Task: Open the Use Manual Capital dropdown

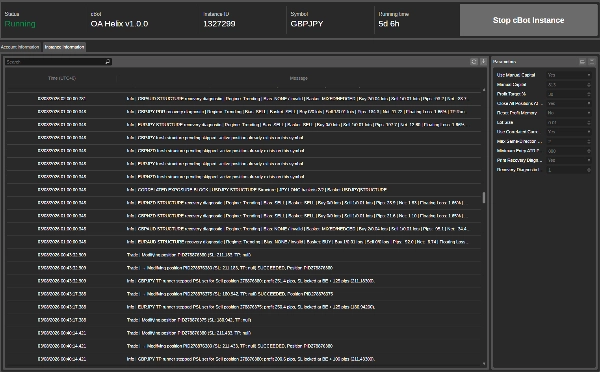Action: click(569, 75)
